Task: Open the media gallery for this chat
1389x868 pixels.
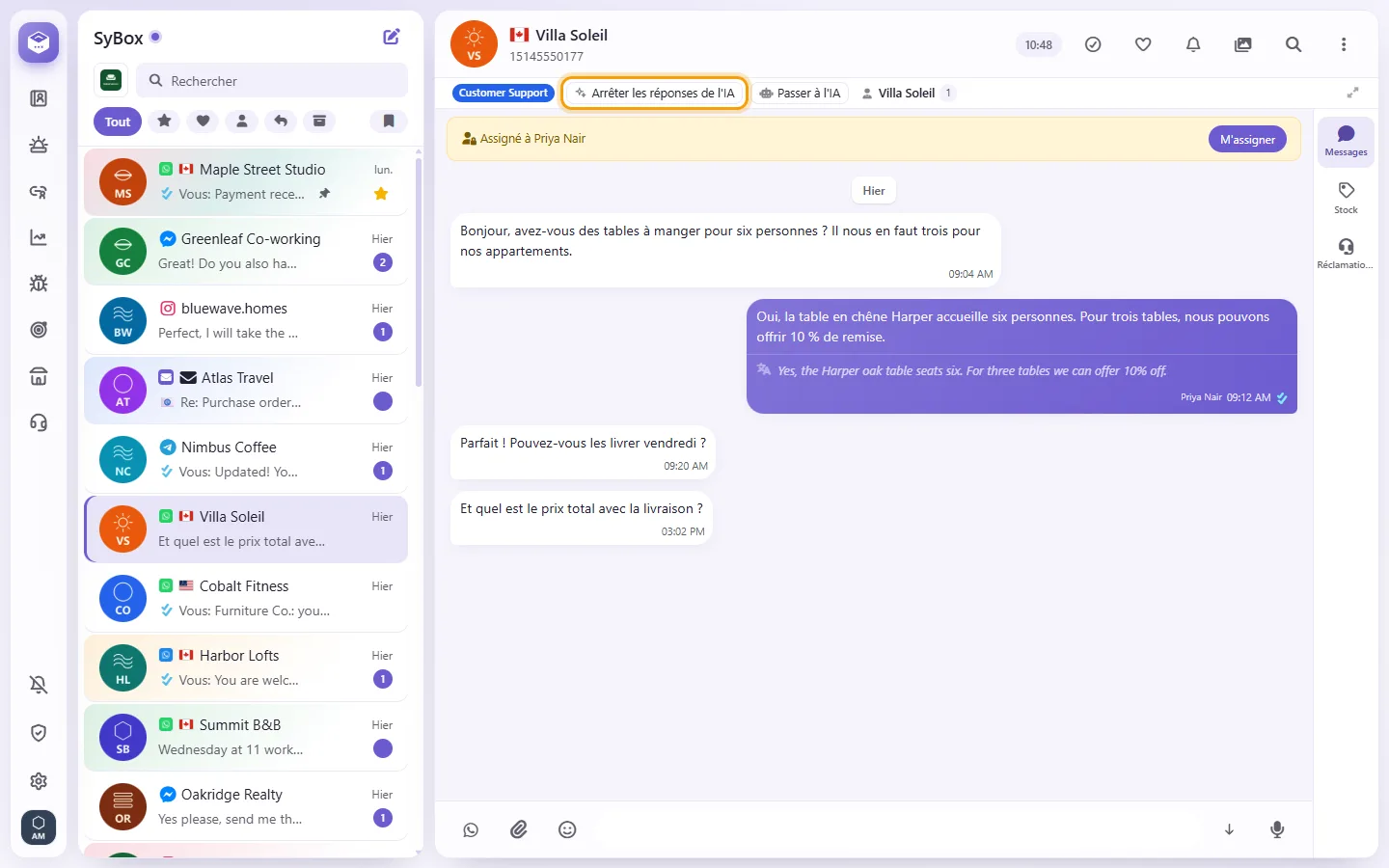Action: pyautogui.click(x=1243, y=44)
